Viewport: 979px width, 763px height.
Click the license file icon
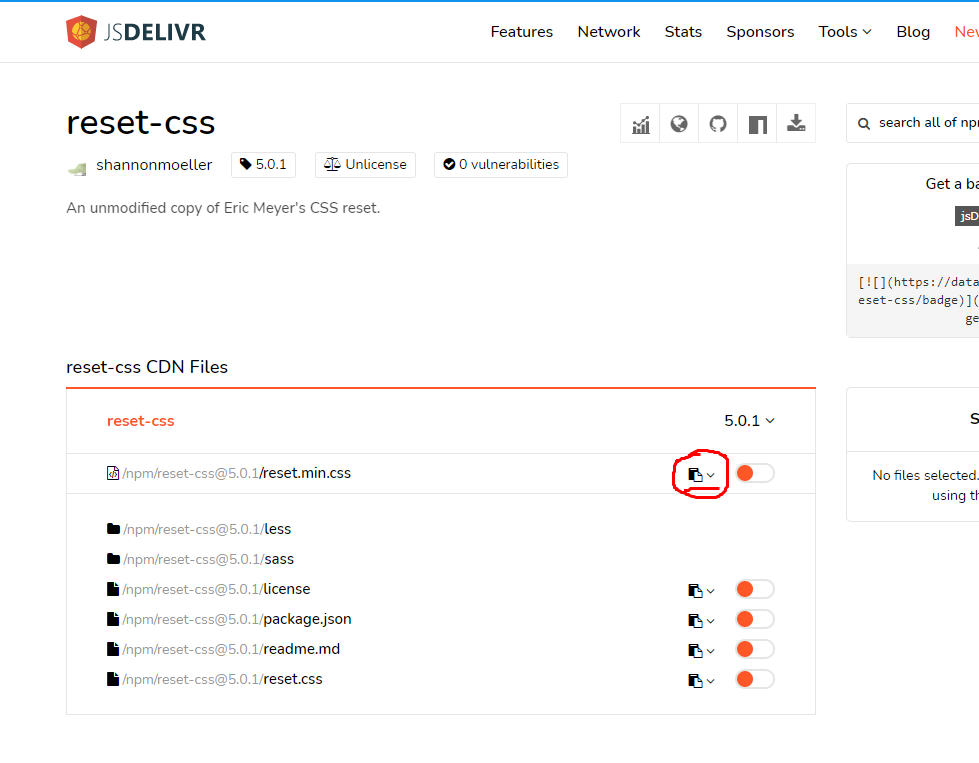pos(112,589)
